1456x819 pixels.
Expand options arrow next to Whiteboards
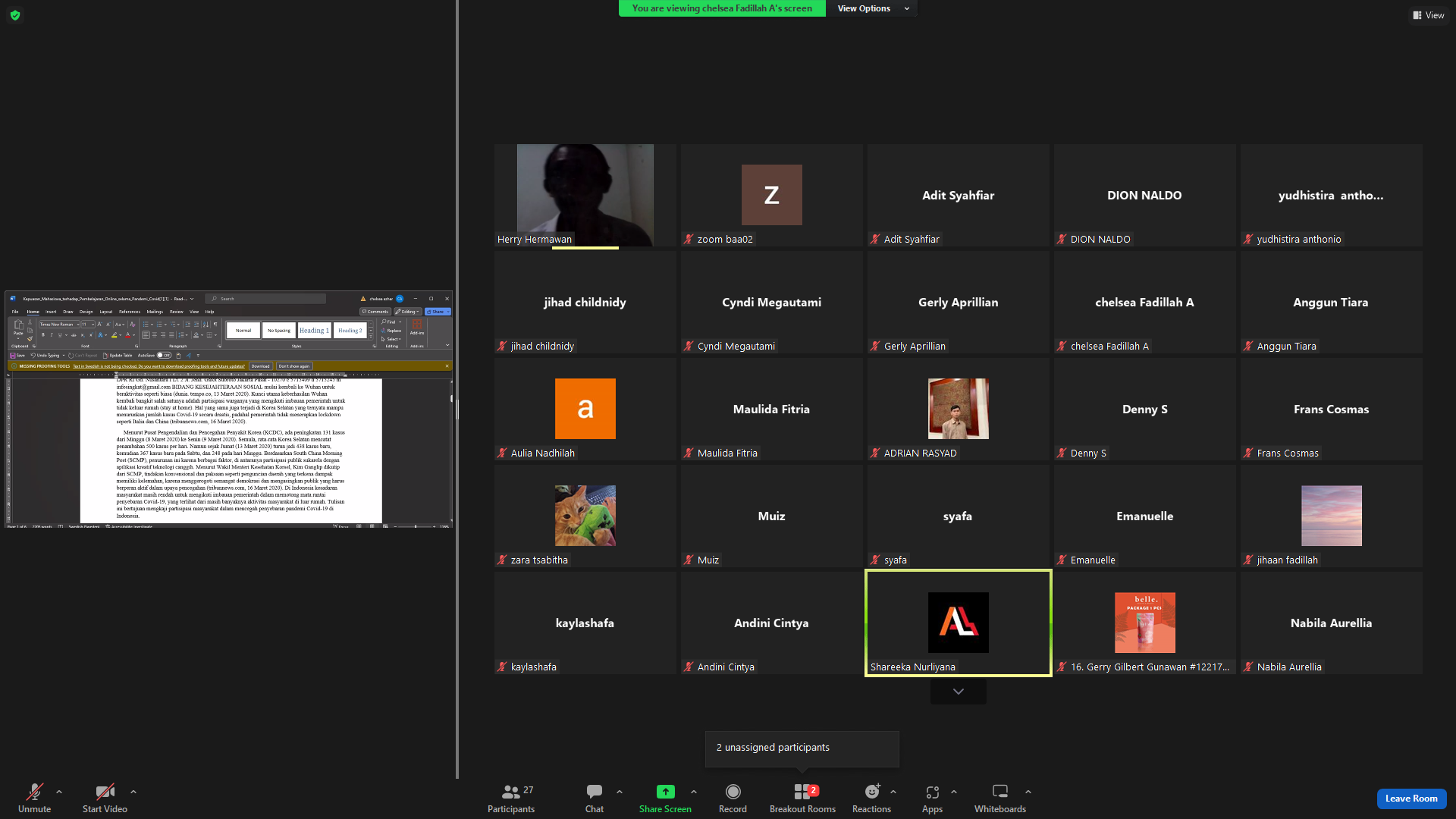pyautogui.click(x=1028, y=792)
